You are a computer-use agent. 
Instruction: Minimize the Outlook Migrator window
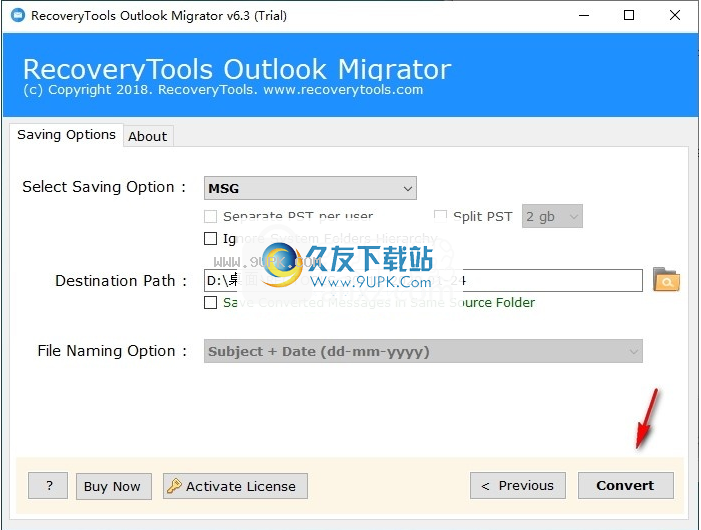(x=584, y=16)
